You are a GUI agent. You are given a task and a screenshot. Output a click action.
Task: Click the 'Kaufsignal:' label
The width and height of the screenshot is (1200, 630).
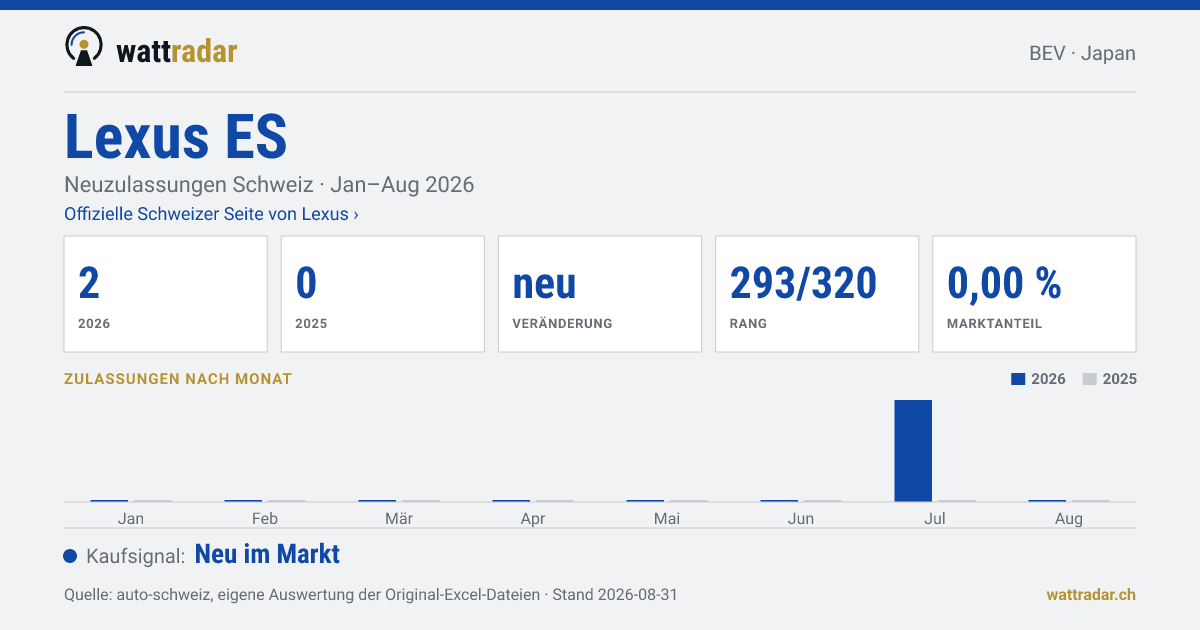[x=136, y=556]
